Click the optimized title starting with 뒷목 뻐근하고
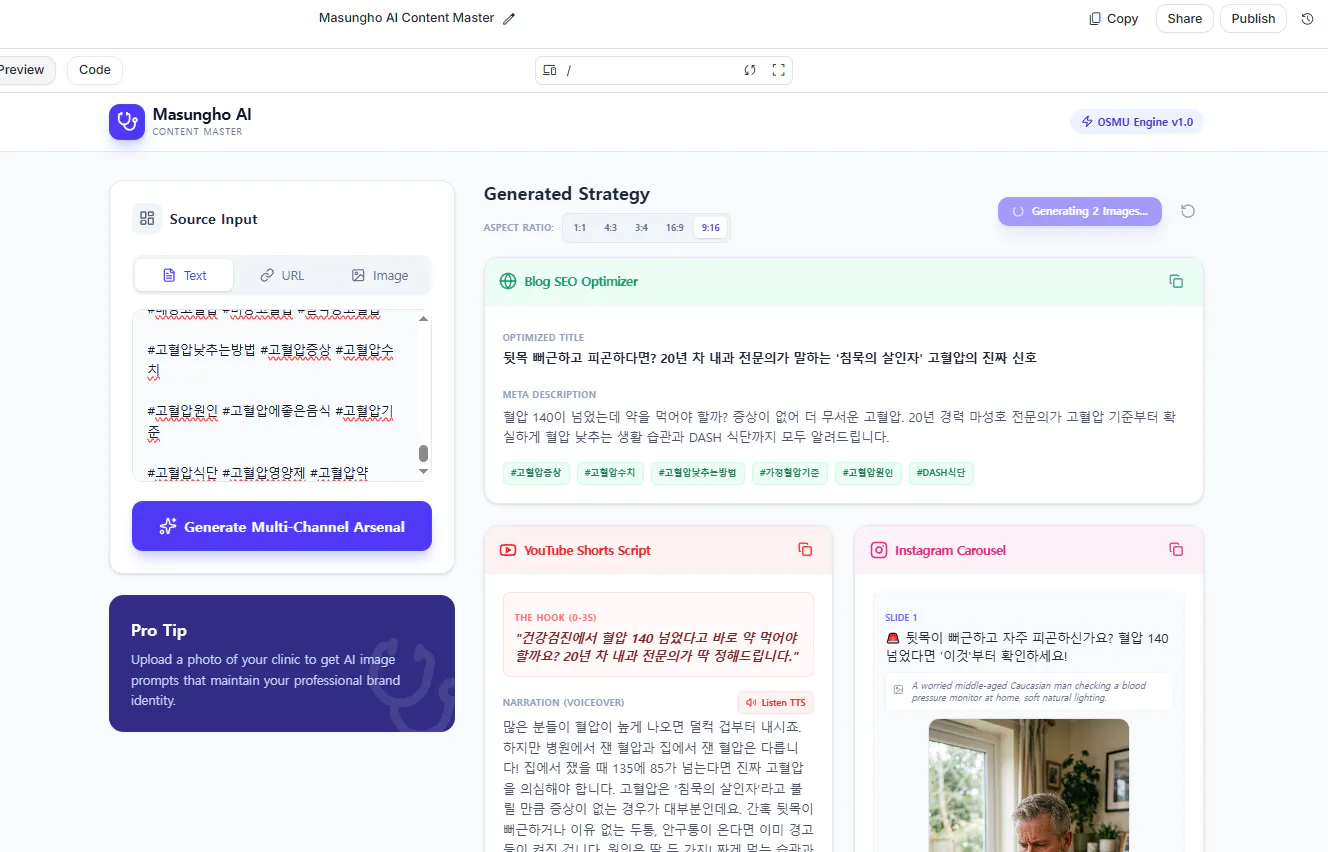1328x852 pixels. (770, 357)
